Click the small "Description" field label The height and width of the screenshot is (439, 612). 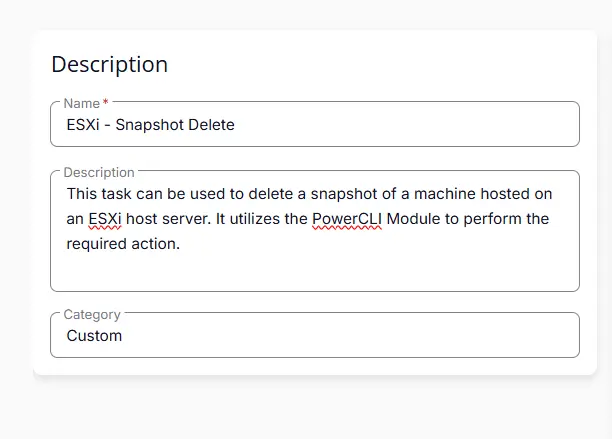pyautogui.click(x=99, y=172)
